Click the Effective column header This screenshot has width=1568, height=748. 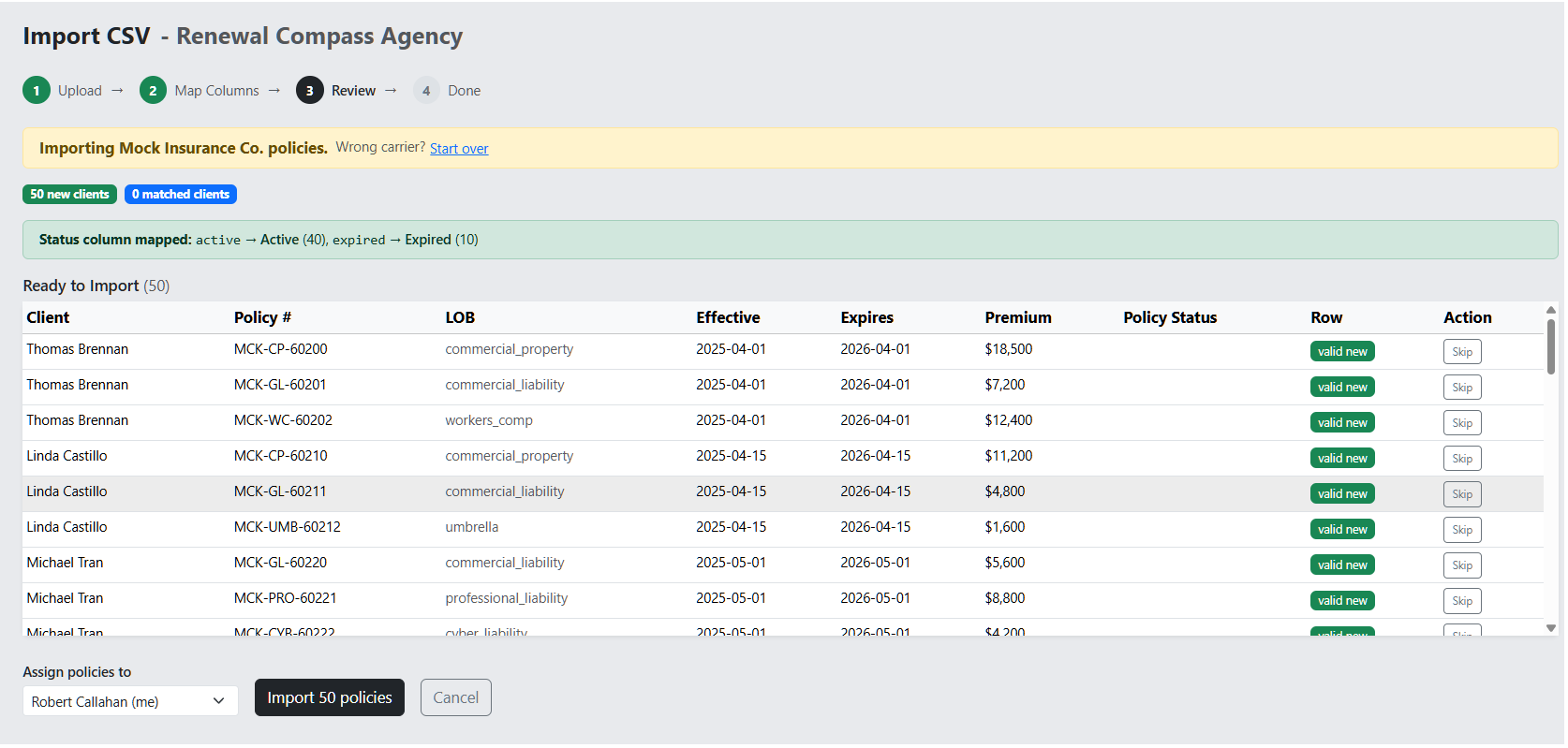(x=728, y=317)
